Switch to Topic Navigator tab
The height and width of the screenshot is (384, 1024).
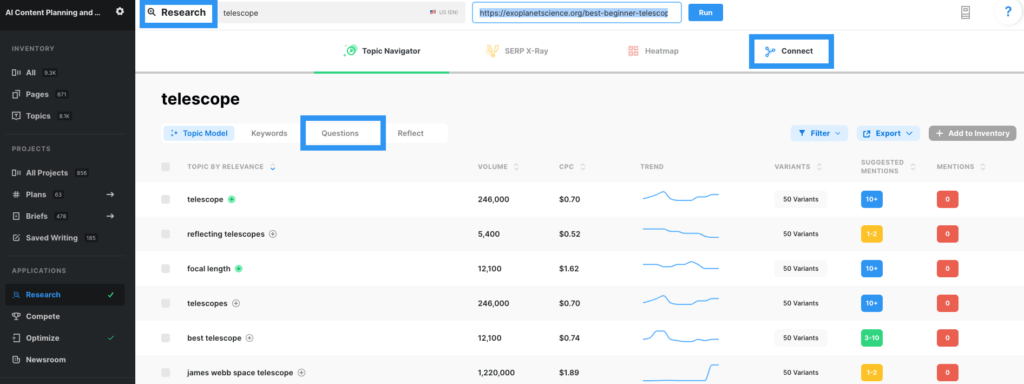(x=381, y=50)
